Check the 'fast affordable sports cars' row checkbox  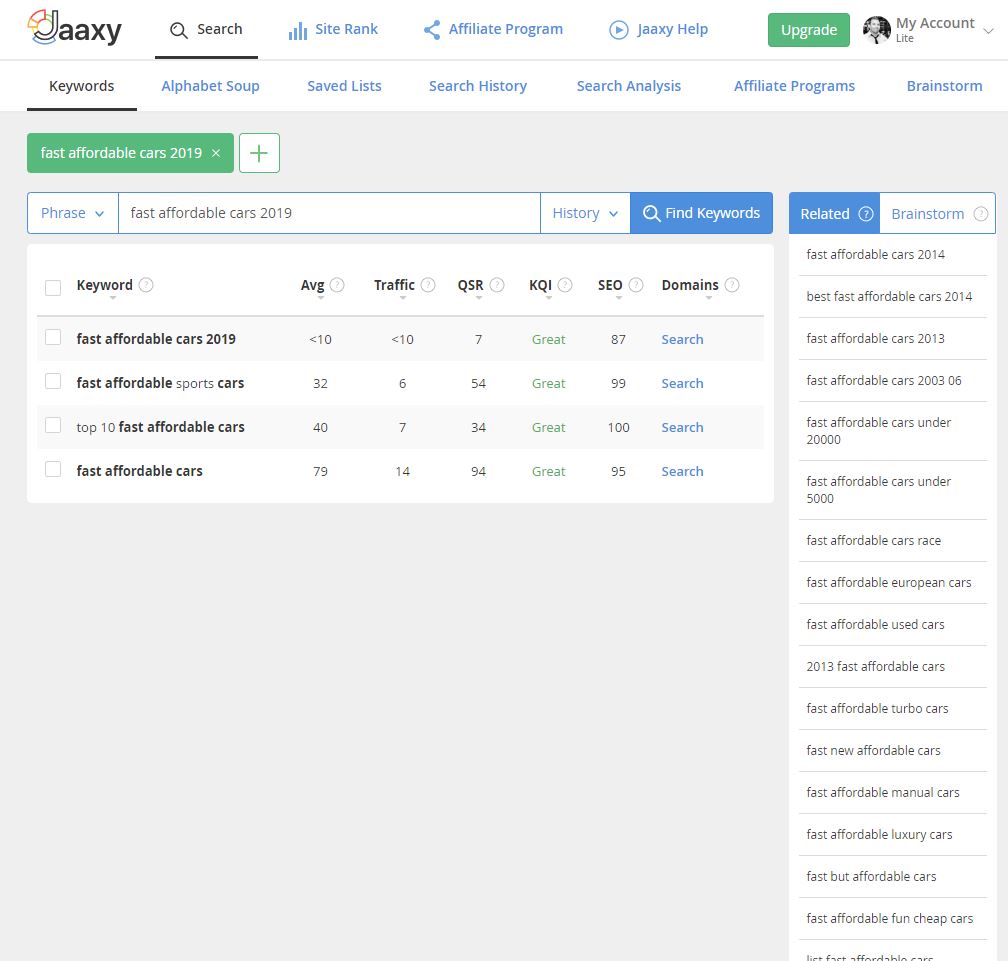[x=53, y=381]
